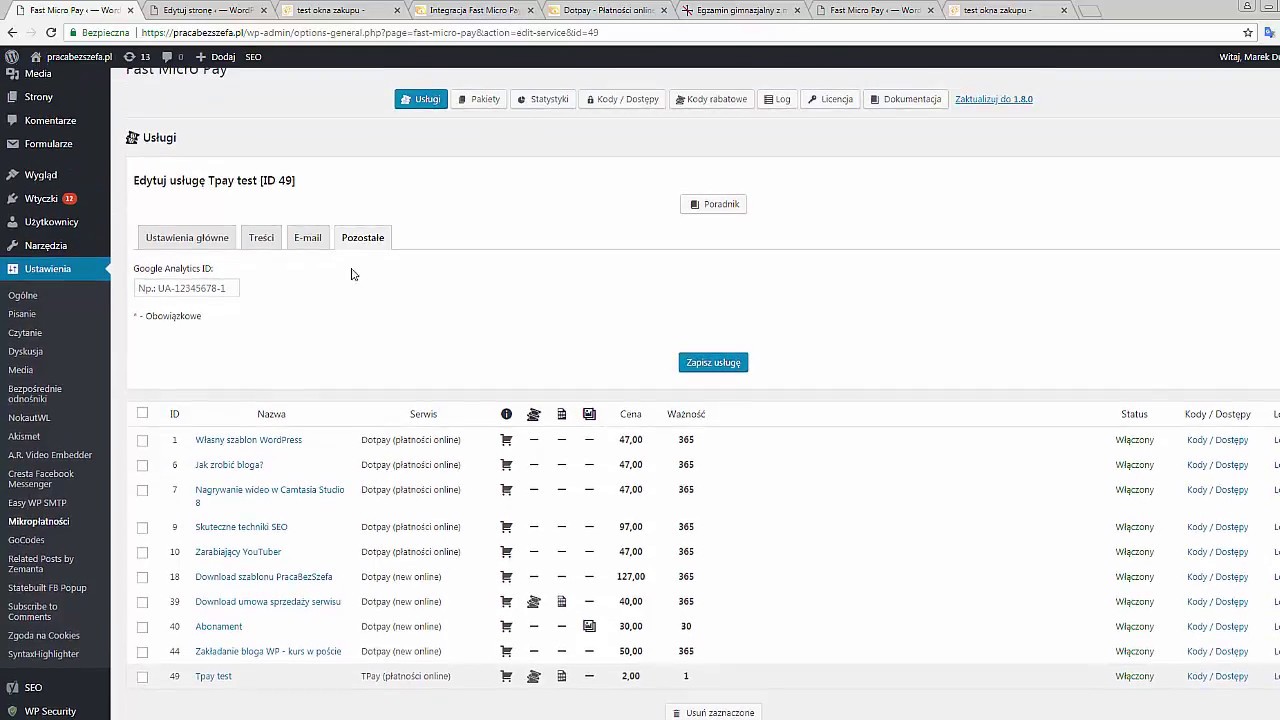The image size is (1280, 720).
Task: Bookmark the page with star icon
Action: coord(1248,32)
